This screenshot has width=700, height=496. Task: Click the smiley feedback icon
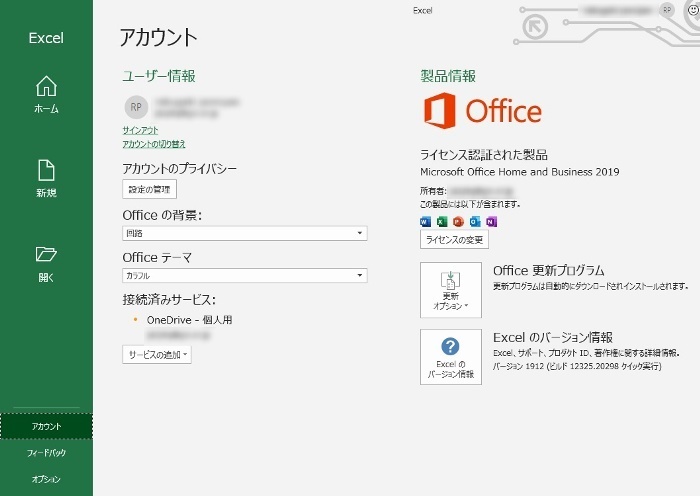pyautogui.click(x=693, y=9)
